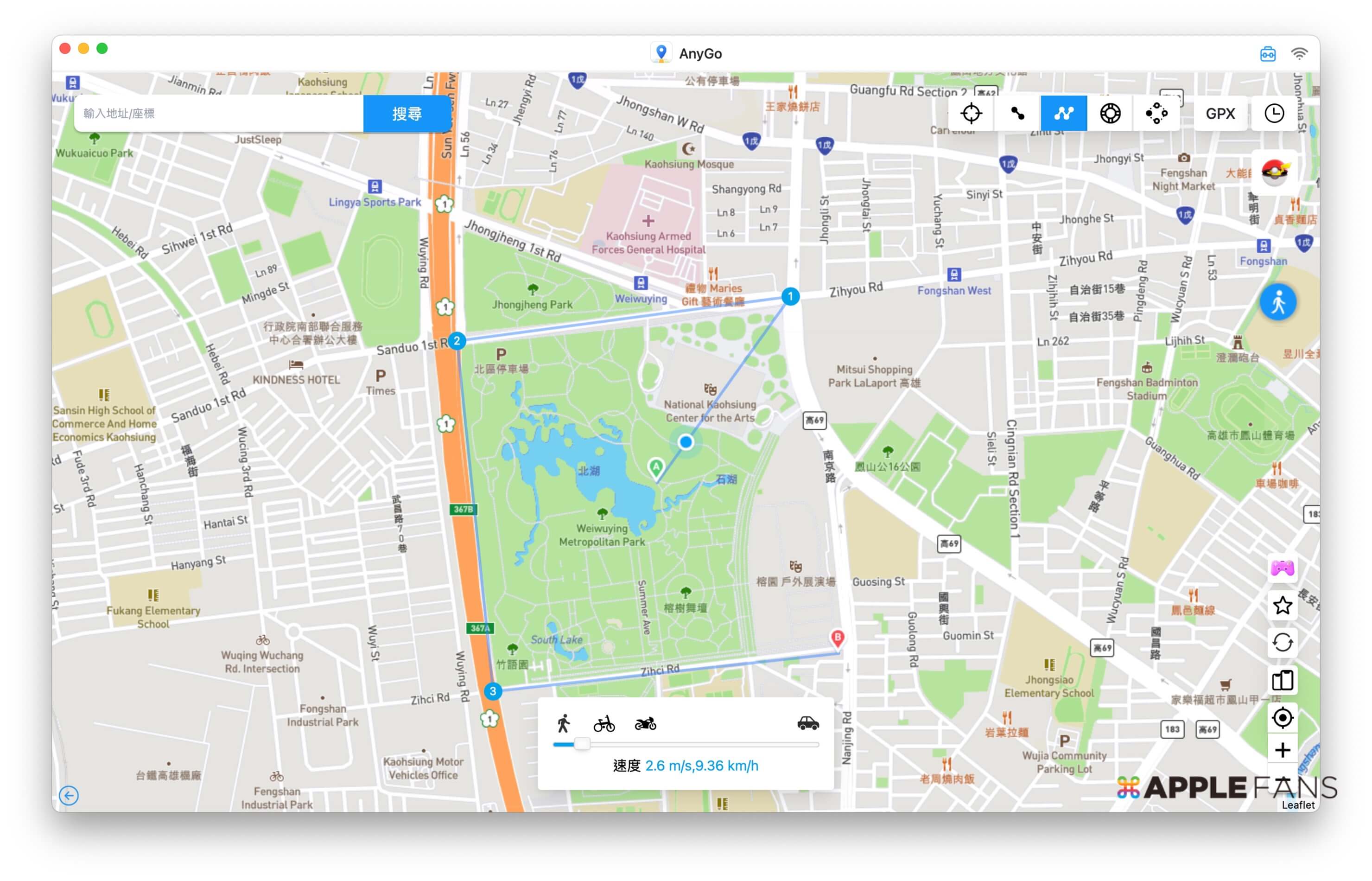Select the multi-spot route mode icon
Image resolution: width=1372 pixels, height=881 pixels.
pos(1063,113)
